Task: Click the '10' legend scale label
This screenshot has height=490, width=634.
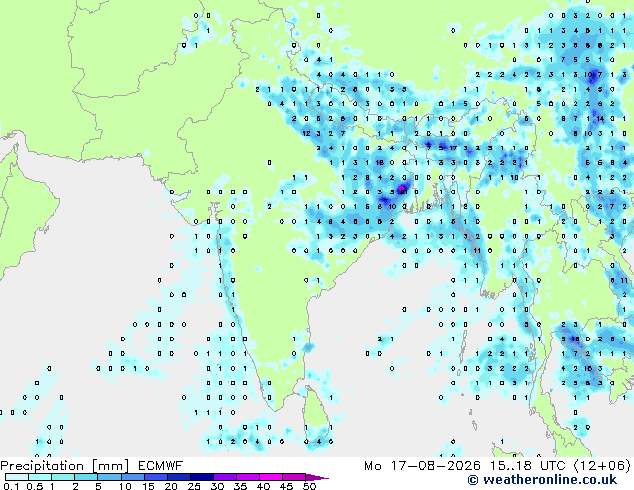Action: point(125,486)
